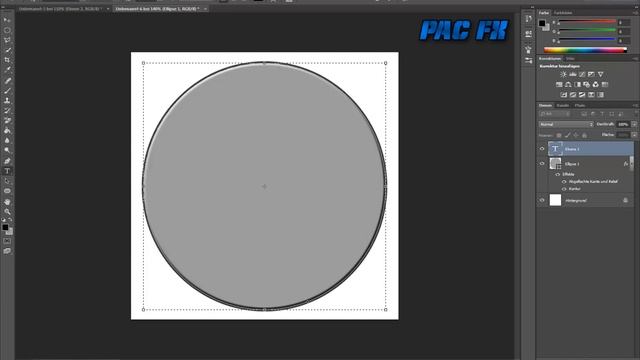640x360 pixels.
Task: Toggle lock layer position
Action: (x=576, y=135)
